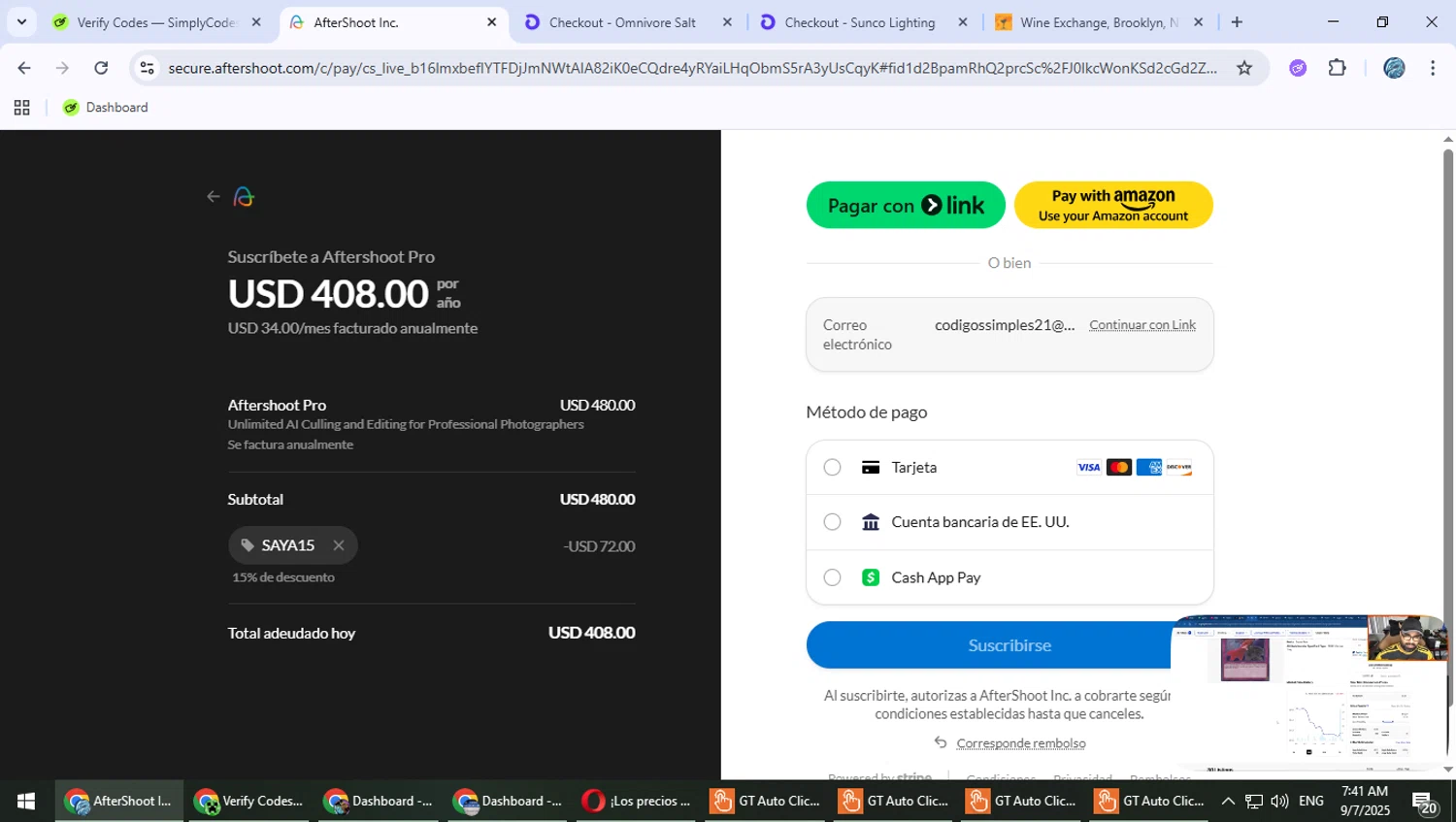Viewport: 1456px width, 822px height.
Task: Close the Omnivore Salt tab
Action: pos(727,22)
